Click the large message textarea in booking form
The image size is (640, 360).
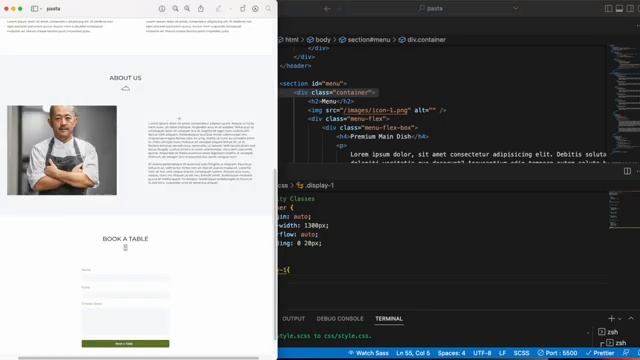(125, 322)
